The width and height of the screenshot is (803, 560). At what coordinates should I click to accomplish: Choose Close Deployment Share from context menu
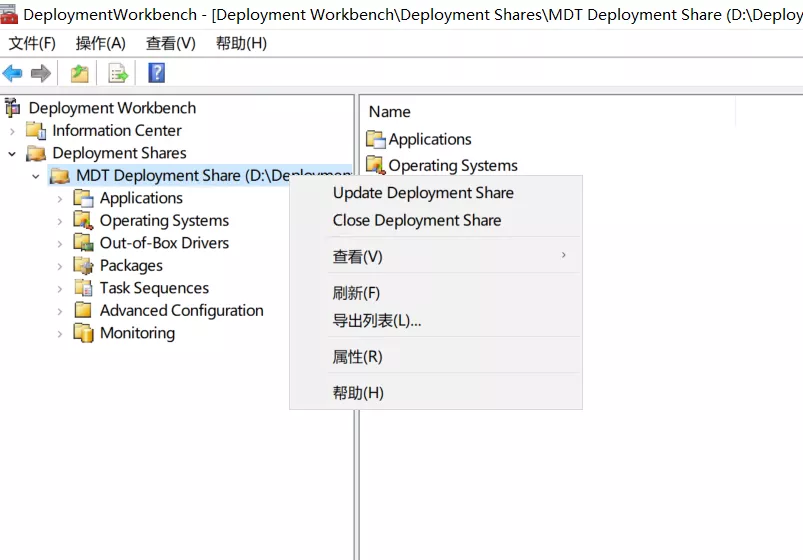pos(417,220)
